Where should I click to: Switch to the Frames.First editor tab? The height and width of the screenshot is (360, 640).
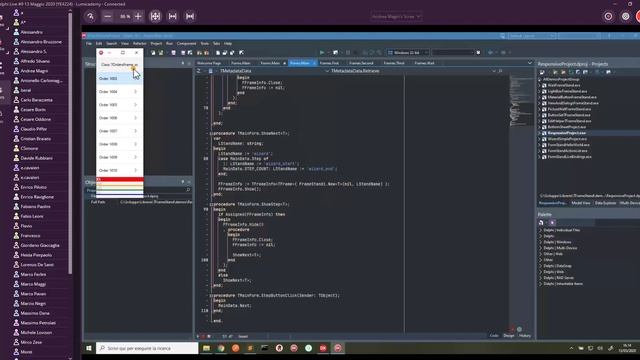point(329,63)
